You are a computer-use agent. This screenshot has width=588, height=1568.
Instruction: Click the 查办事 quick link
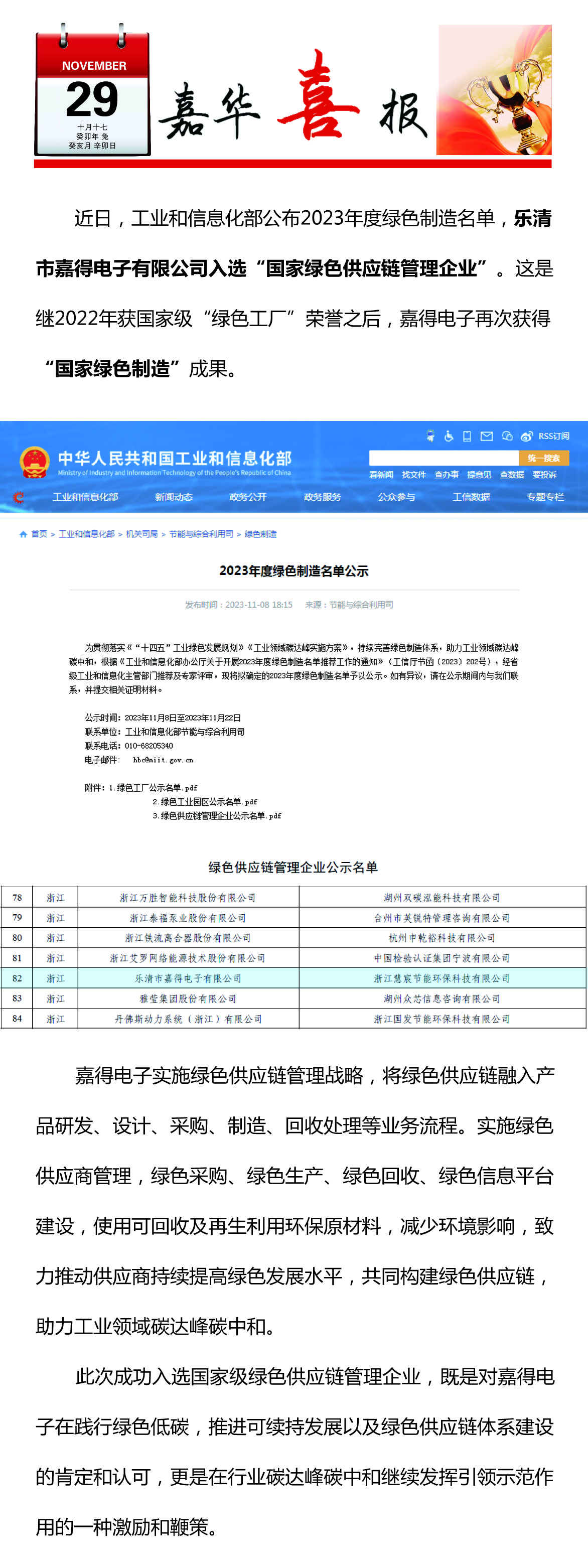coord(446,475)
